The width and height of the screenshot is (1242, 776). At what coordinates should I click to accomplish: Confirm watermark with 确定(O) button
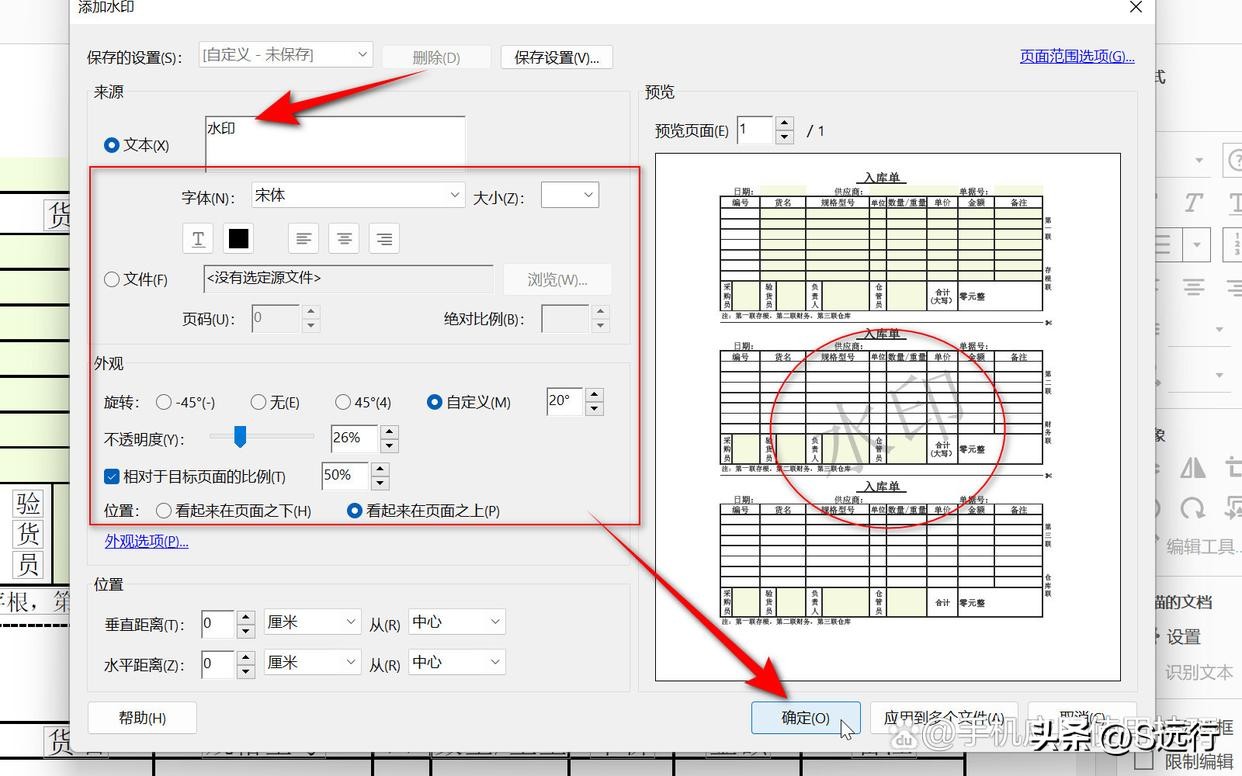pos(805,718)
